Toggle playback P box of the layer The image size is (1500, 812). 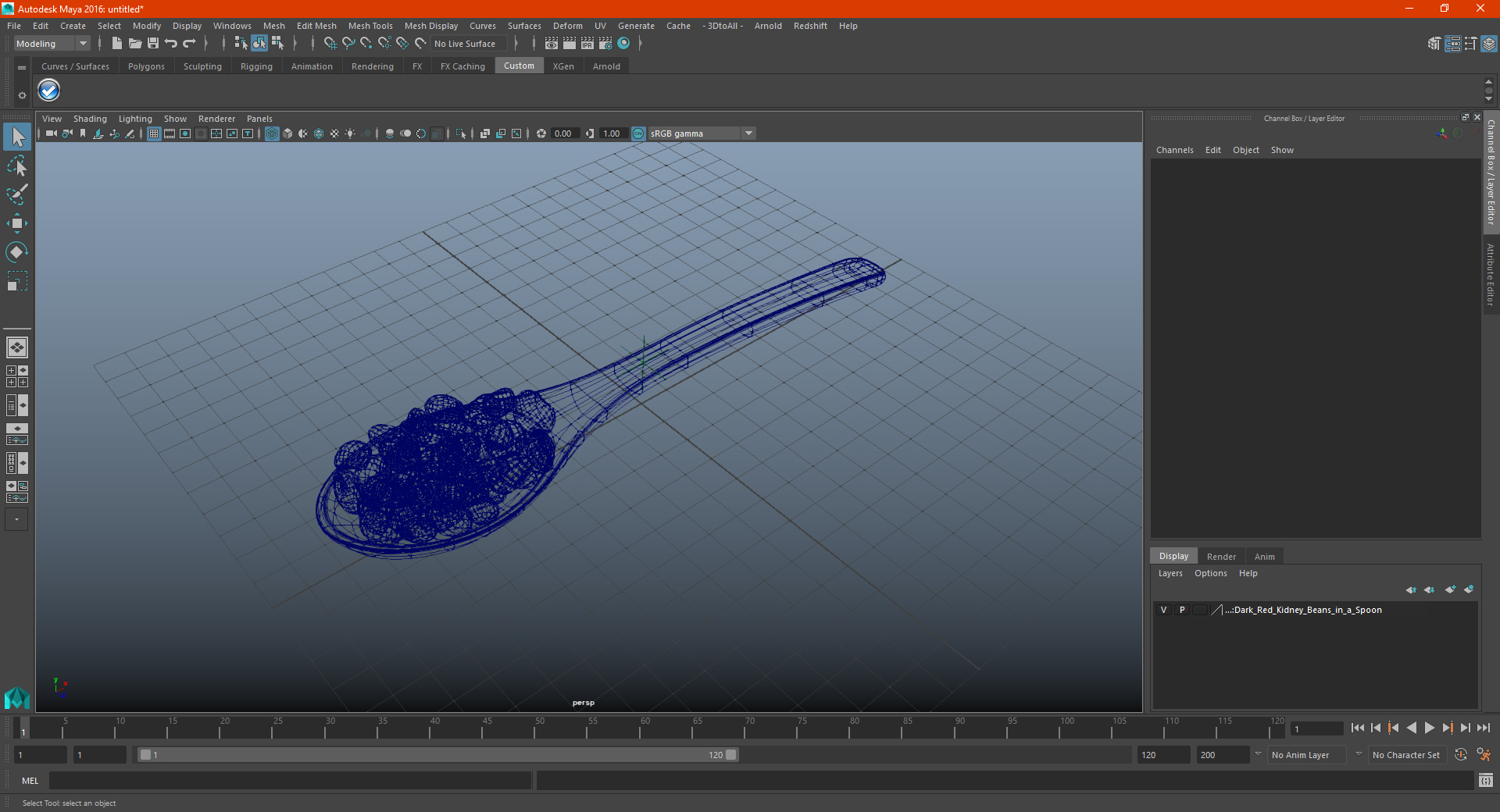pyautogui.click(x=1182, y=610)
